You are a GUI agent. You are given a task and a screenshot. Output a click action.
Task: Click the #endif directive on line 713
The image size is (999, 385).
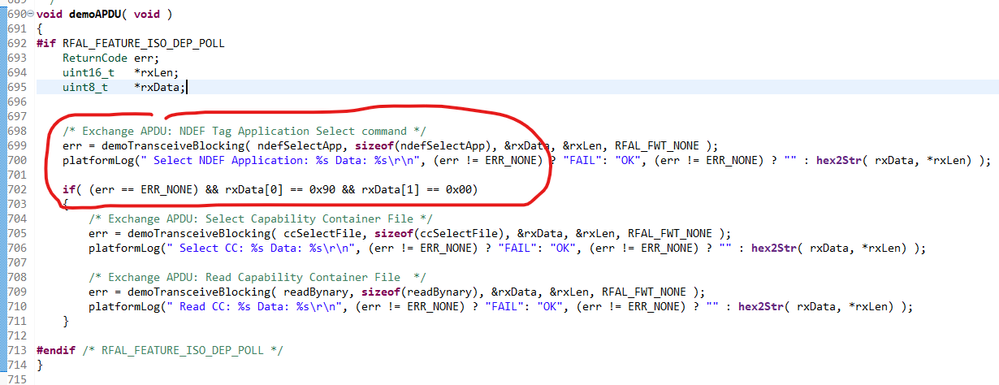coord(57,350)
